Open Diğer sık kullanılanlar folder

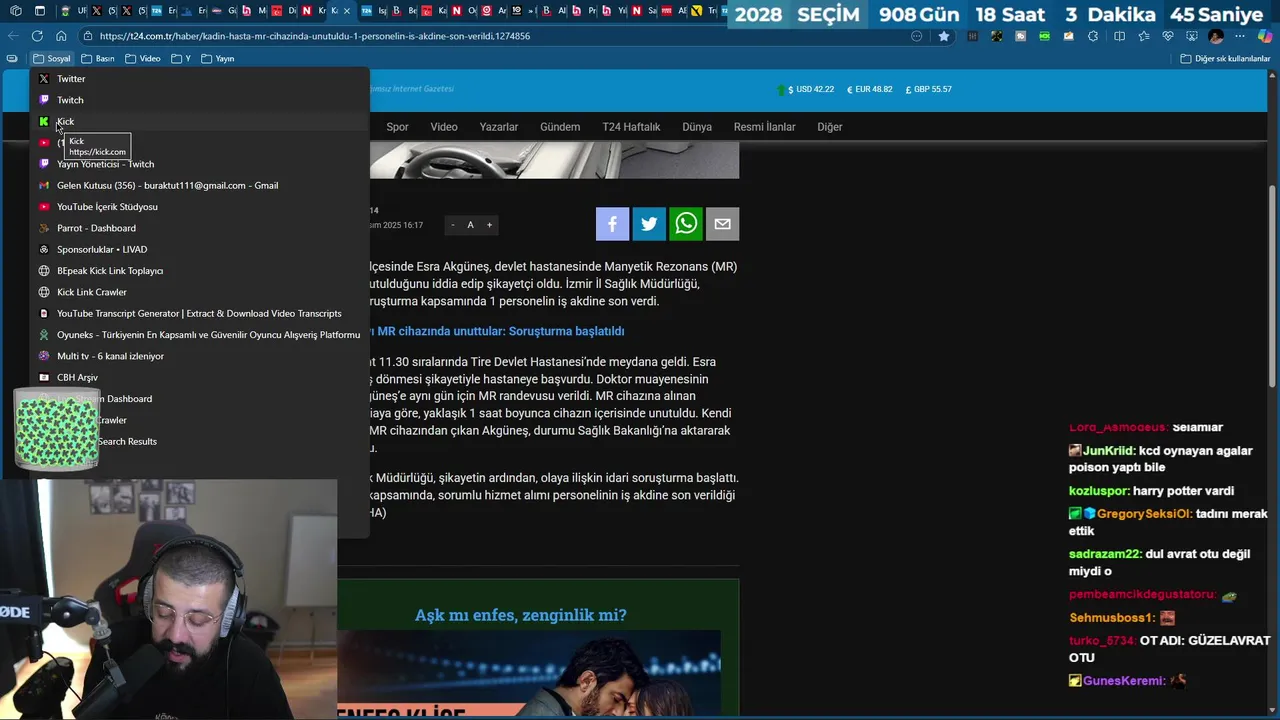[x=1225, y=58]
